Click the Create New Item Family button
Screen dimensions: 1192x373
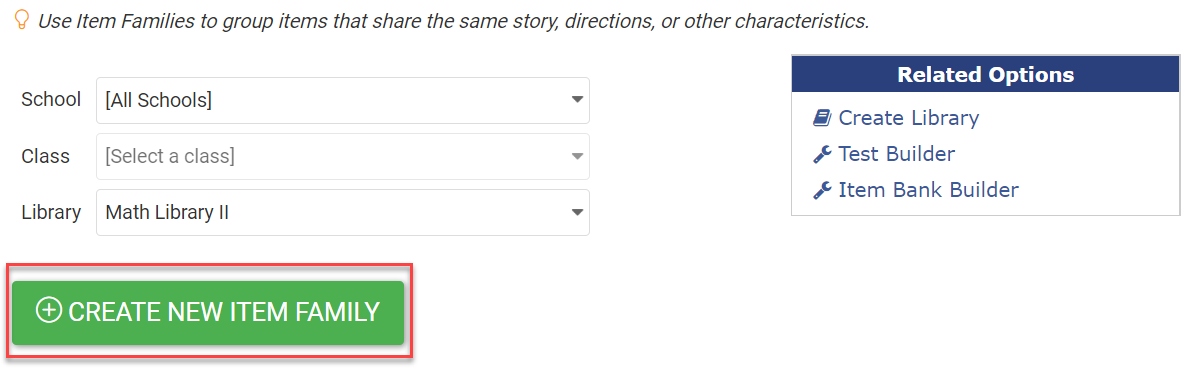coord(208,312)
